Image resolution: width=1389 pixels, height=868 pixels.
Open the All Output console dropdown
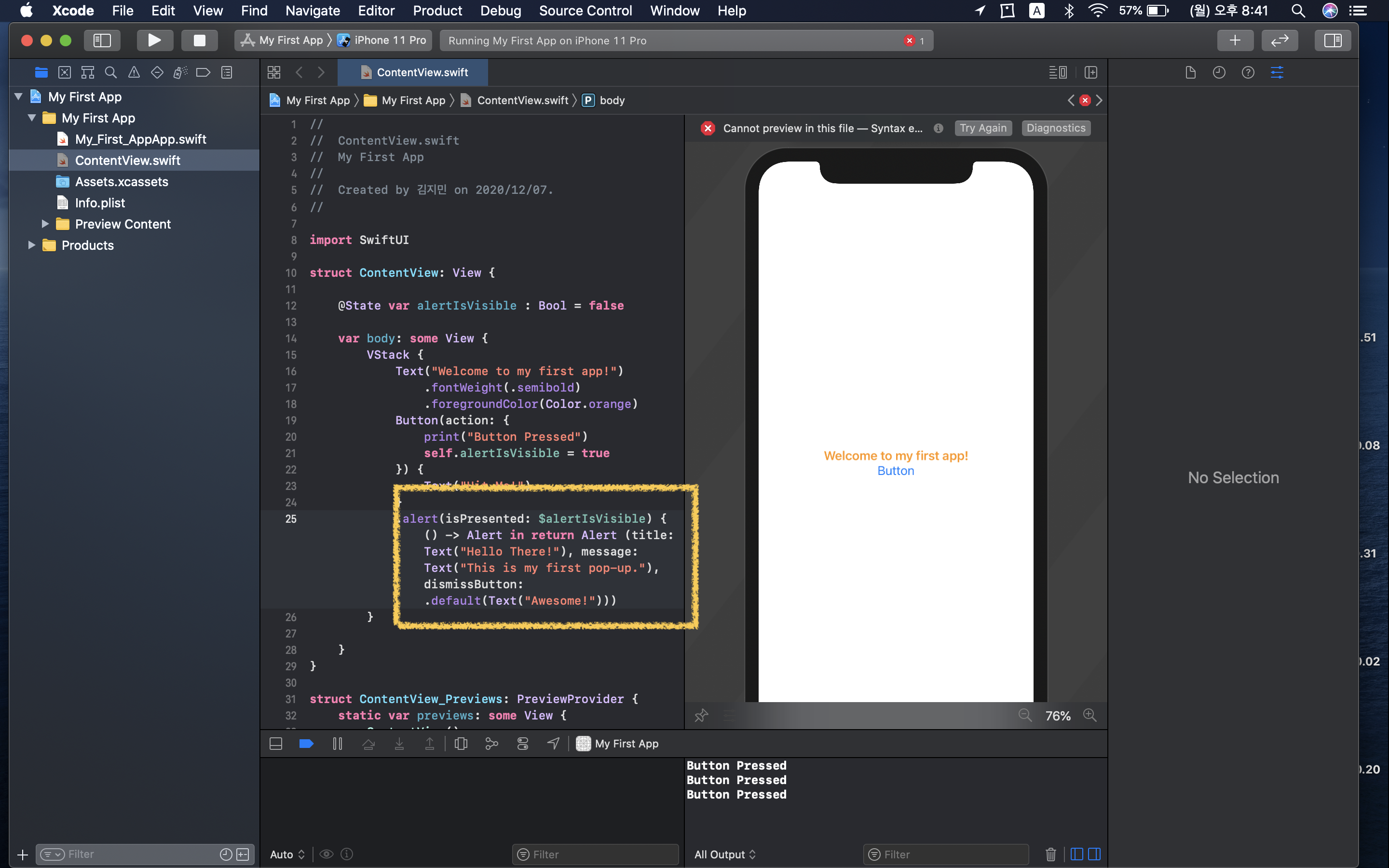click(725, 854)
